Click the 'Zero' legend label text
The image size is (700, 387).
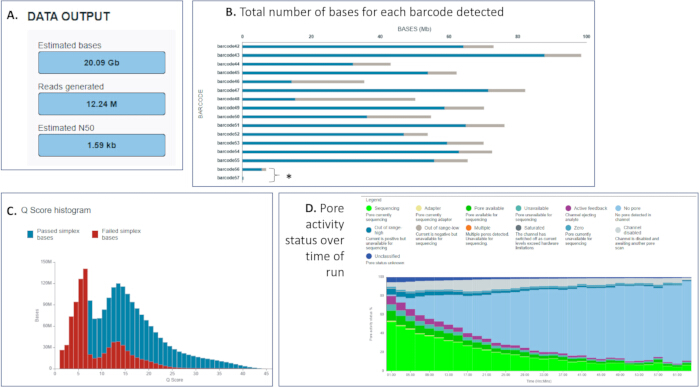coord(579,228)
